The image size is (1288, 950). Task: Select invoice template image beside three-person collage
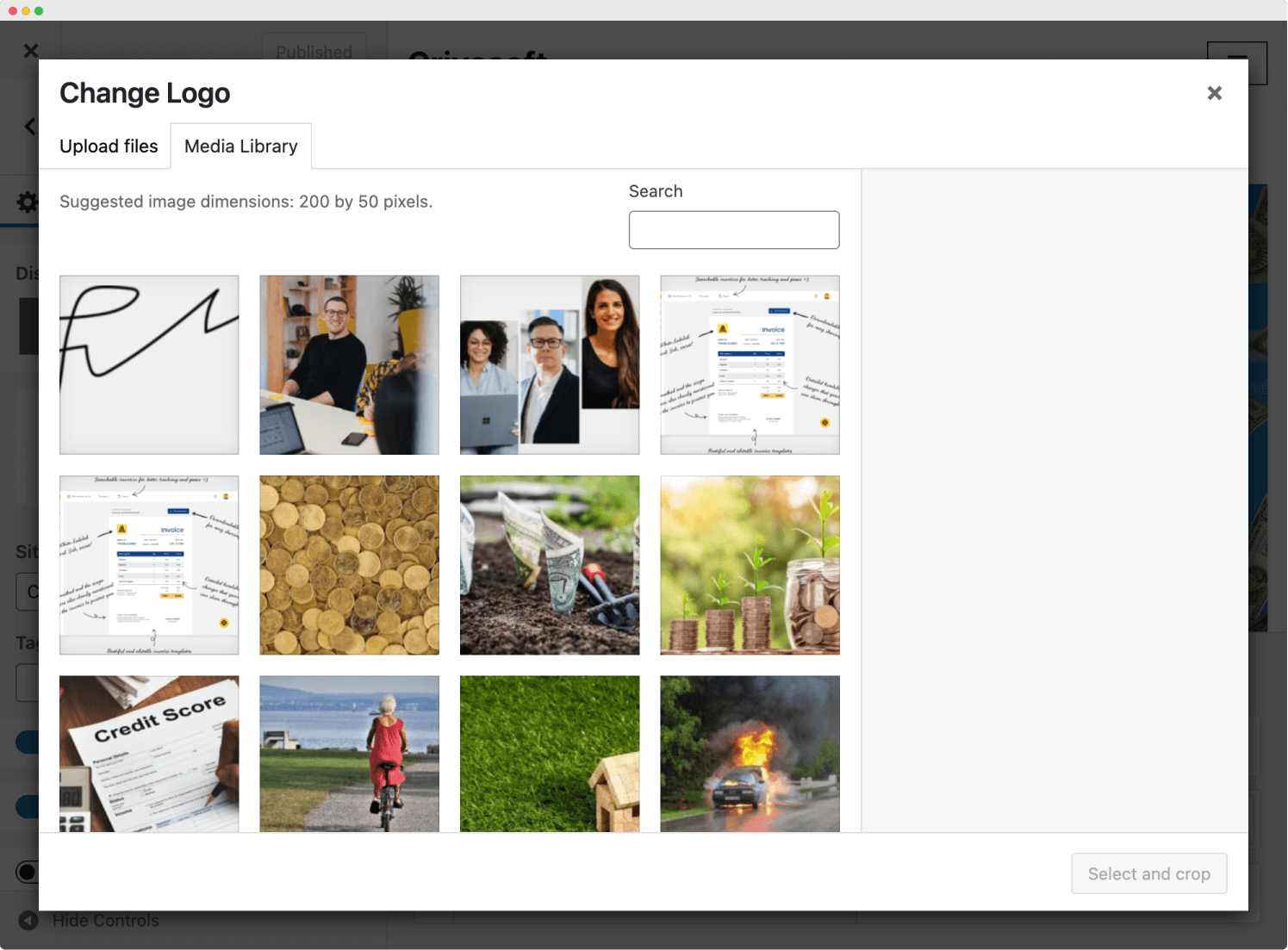tap(750, 365)
